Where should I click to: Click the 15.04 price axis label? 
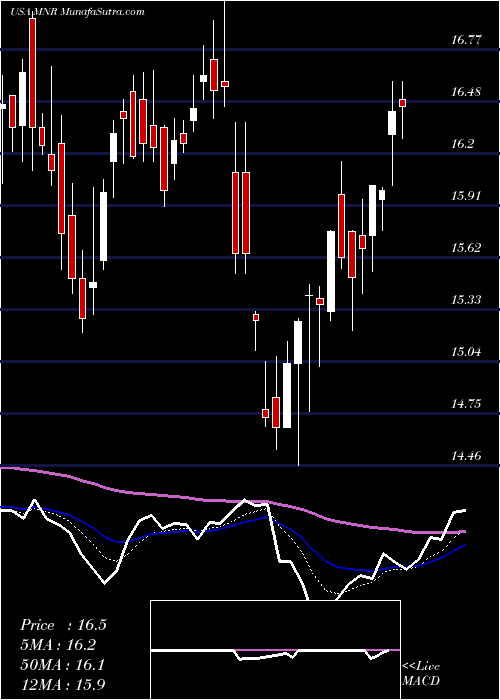[x=466, y=352]
